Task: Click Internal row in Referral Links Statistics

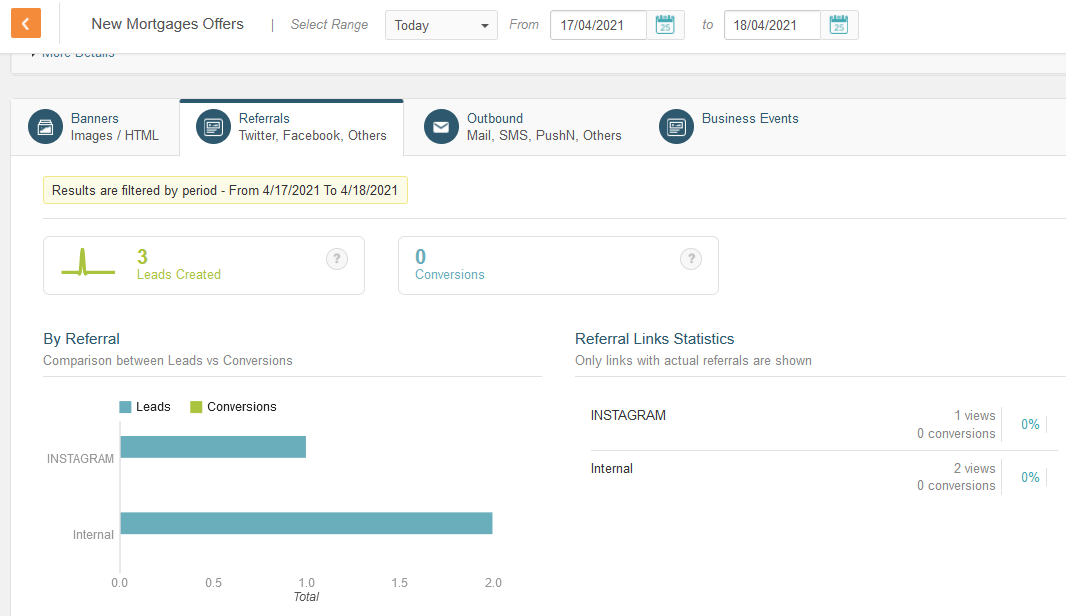Action: tap(824, 477)
